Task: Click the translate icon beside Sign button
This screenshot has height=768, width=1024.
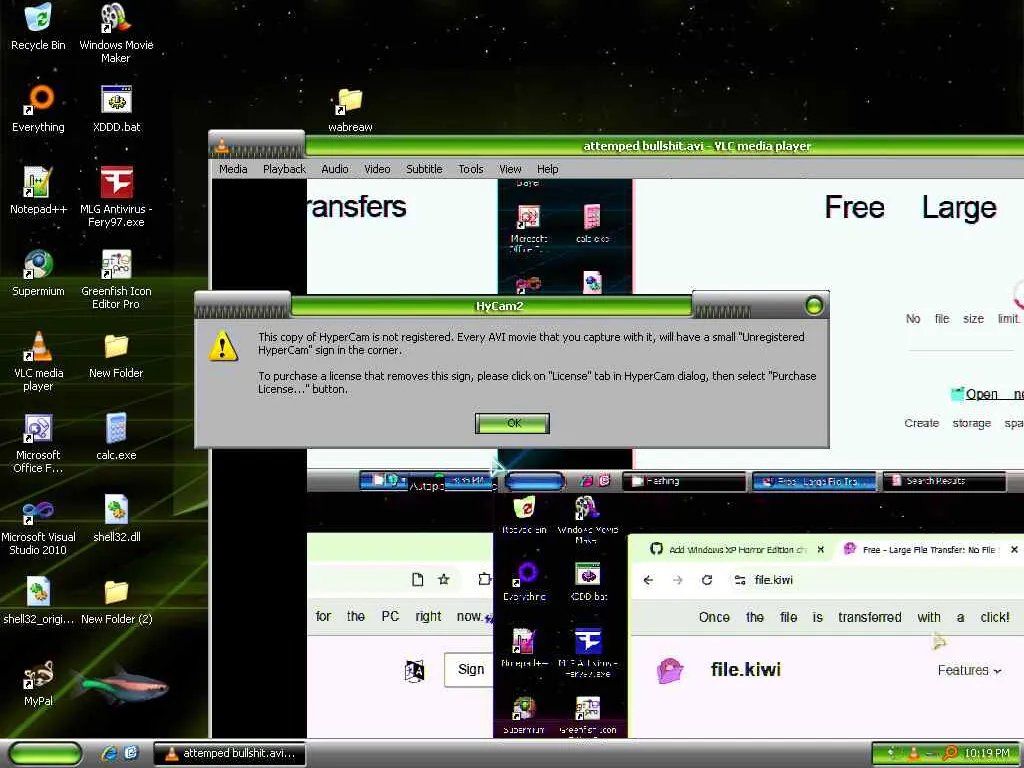Action: point(415,670)
